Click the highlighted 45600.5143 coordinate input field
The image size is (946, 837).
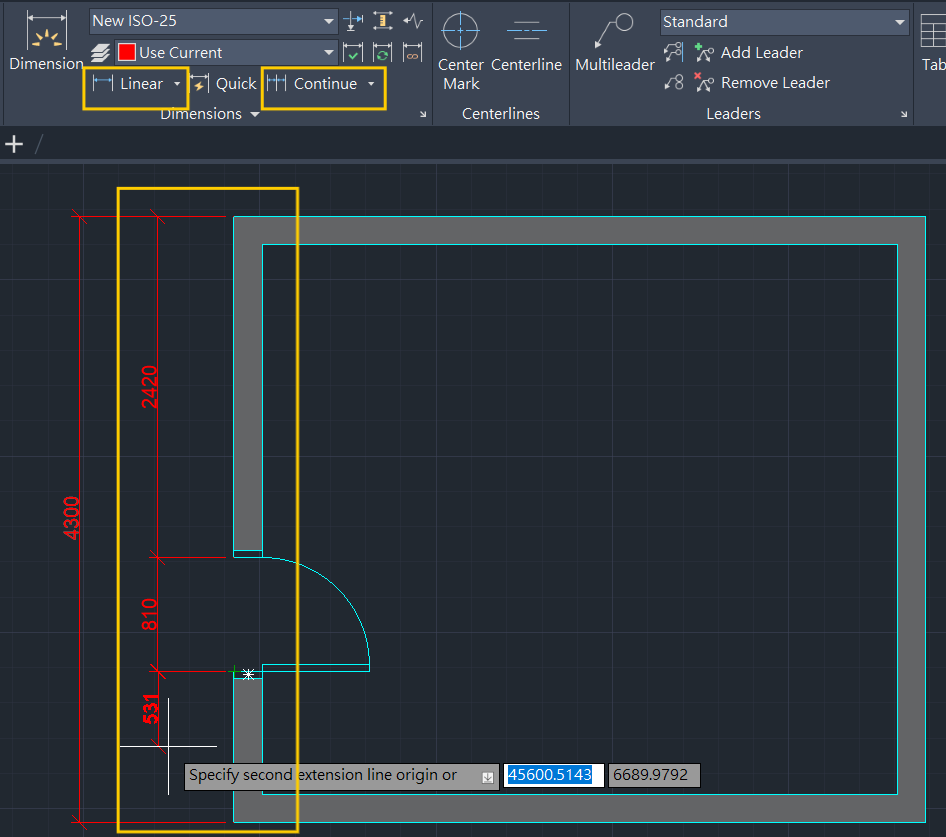[554, 775]
